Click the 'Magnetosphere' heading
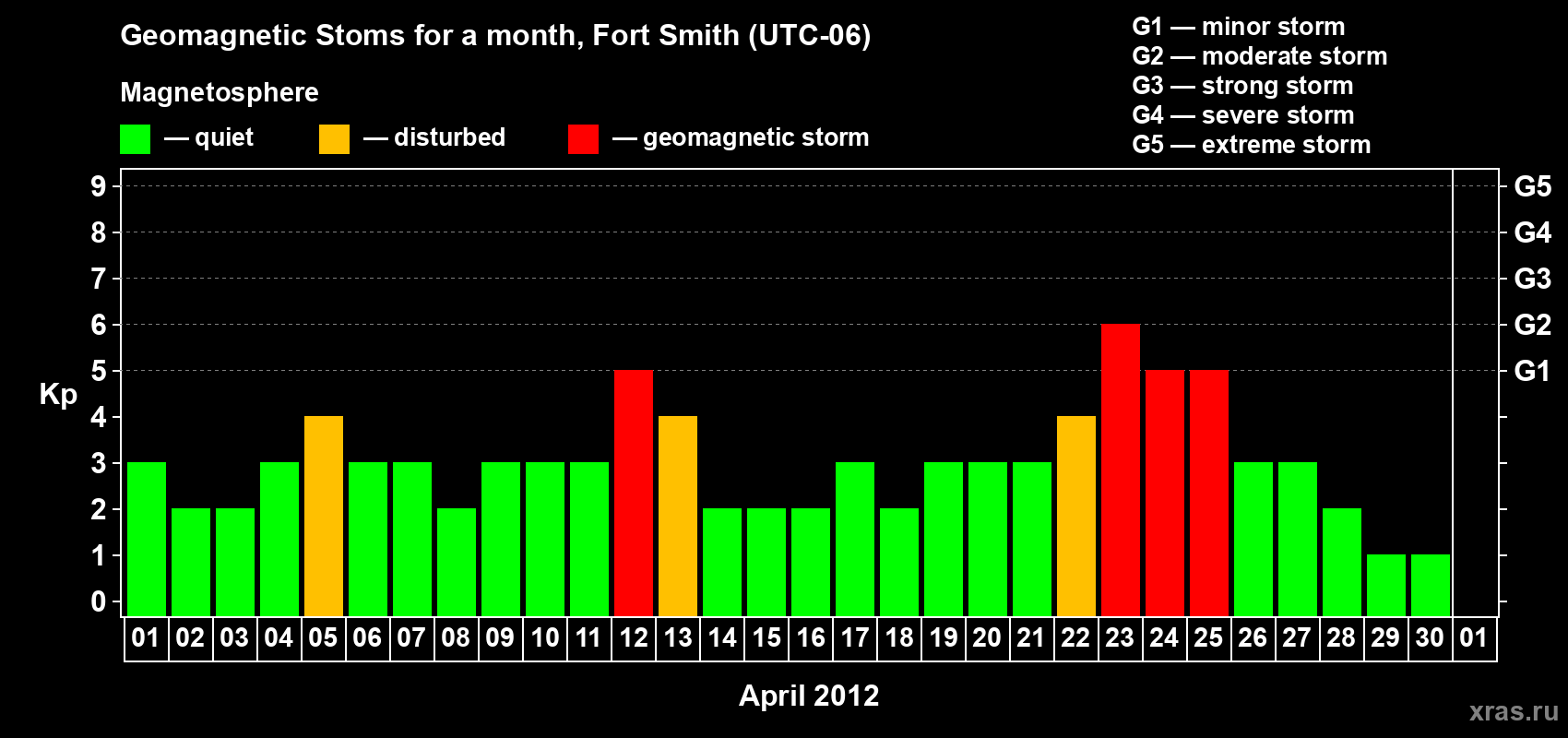The width and height of the screenshot is (1568, 738). 220,92
